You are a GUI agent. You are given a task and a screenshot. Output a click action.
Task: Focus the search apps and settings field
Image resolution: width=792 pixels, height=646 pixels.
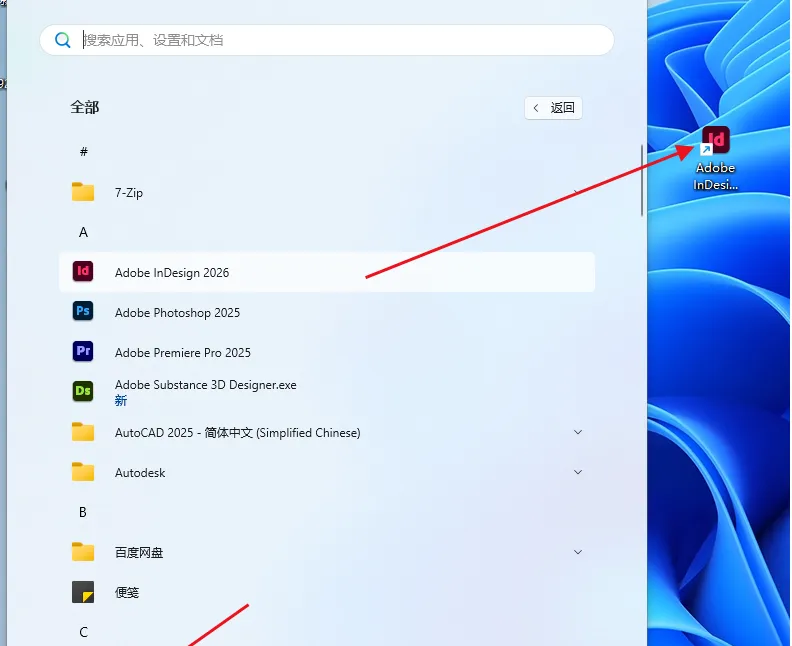327,40
